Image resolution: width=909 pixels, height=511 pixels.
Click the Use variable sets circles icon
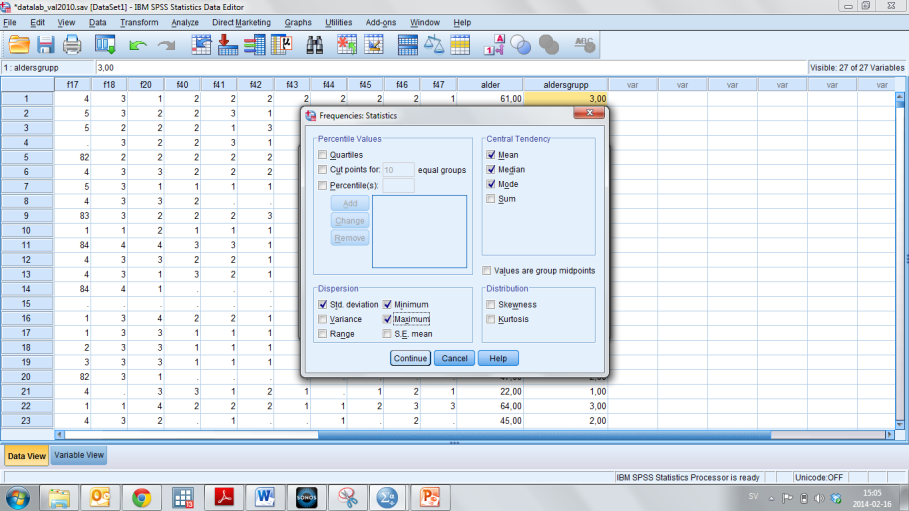[521, 45]
